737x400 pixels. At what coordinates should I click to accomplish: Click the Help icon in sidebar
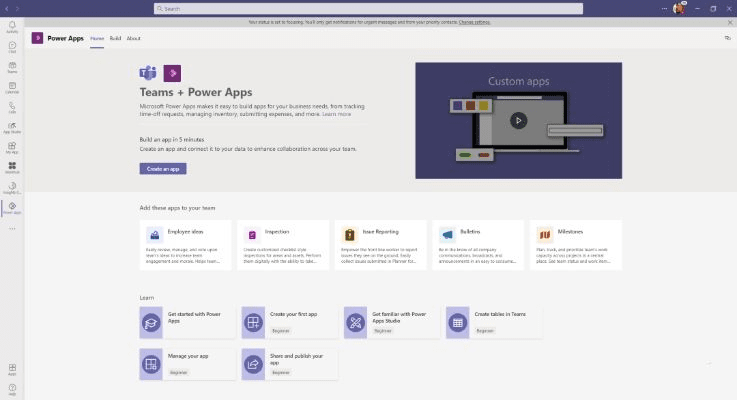12,388
